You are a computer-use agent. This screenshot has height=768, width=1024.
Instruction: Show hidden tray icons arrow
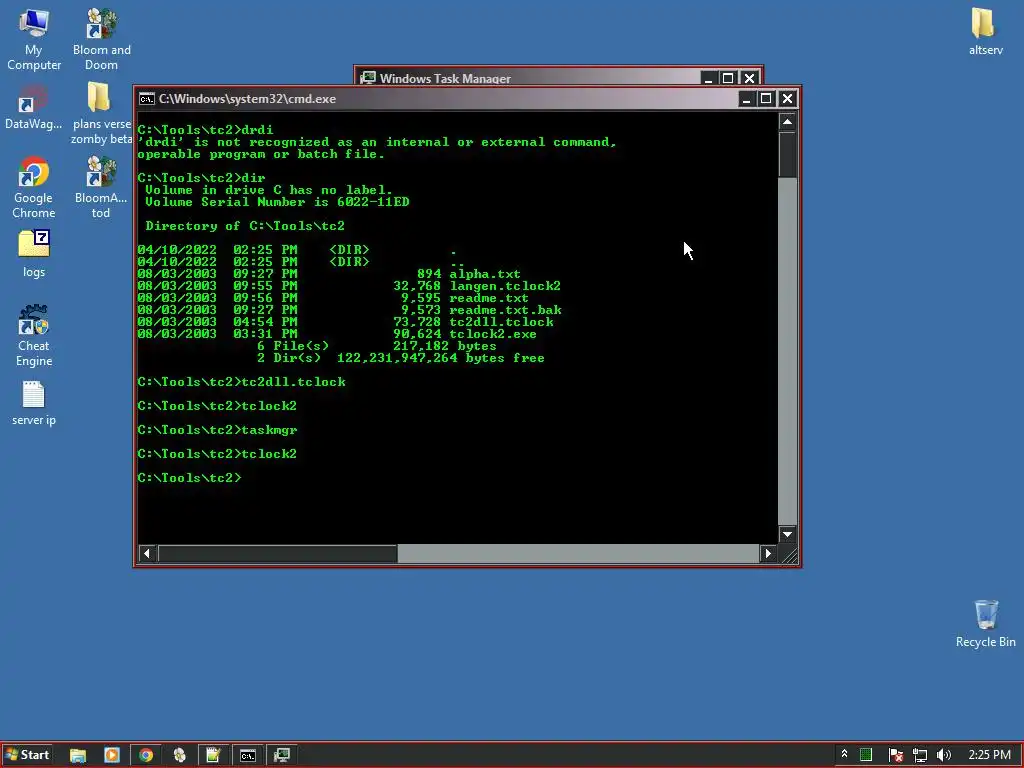844,755
